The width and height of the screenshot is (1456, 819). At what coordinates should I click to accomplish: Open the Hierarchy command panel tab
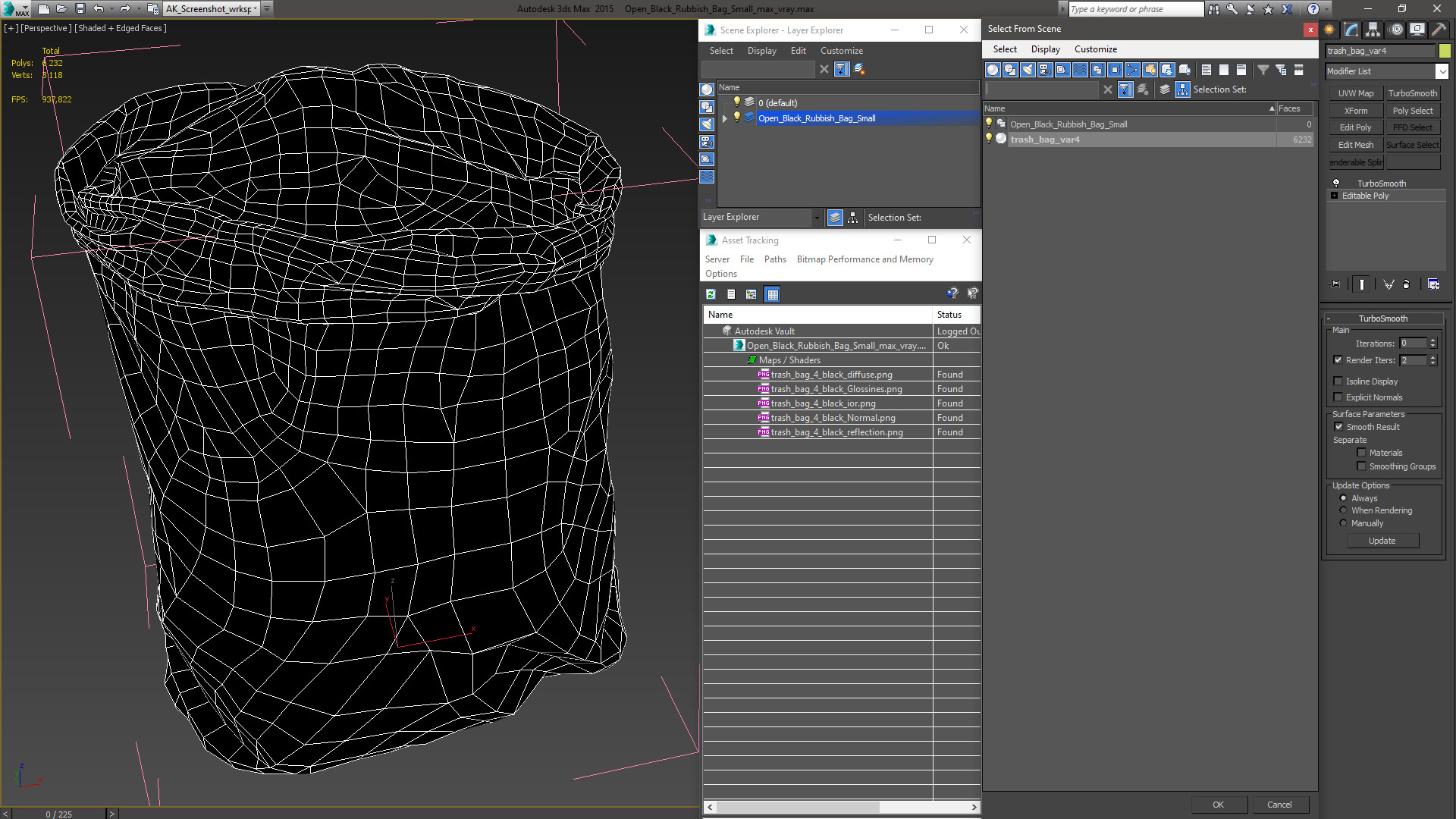tap(1373, 30)
